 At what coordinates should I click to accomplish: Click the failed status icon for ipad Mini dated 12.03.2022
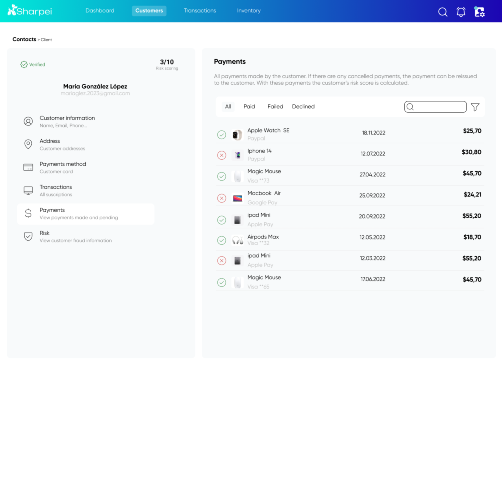(221, 261)
